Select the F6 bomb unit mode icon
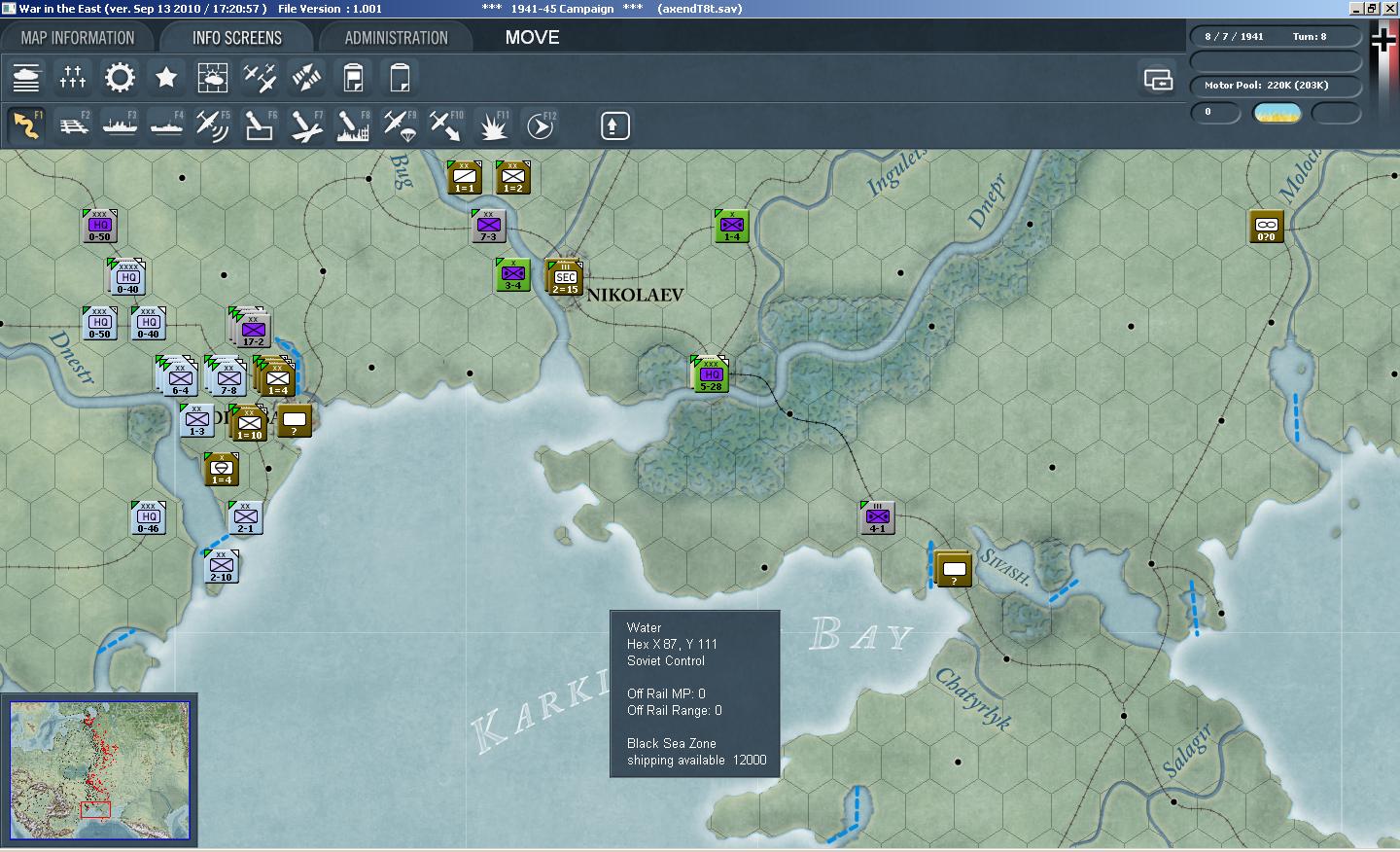 point(260,125)
